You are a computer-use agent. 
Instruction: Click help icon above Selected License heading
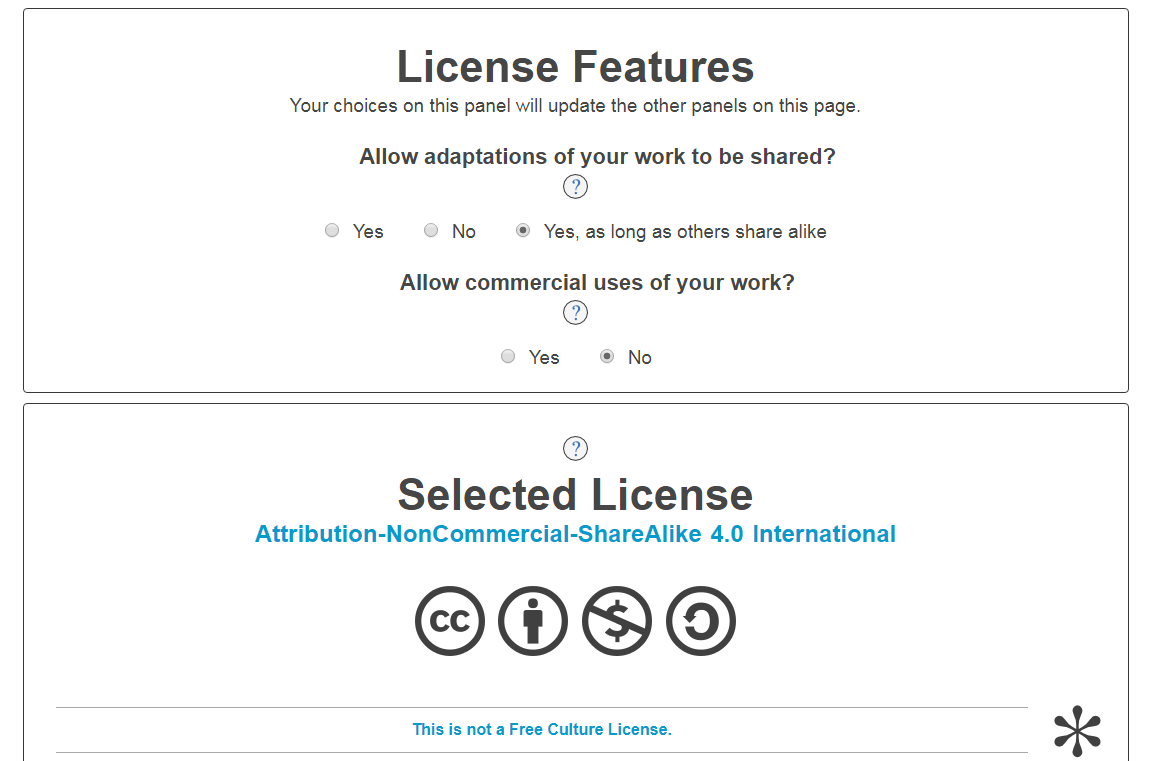575,448
